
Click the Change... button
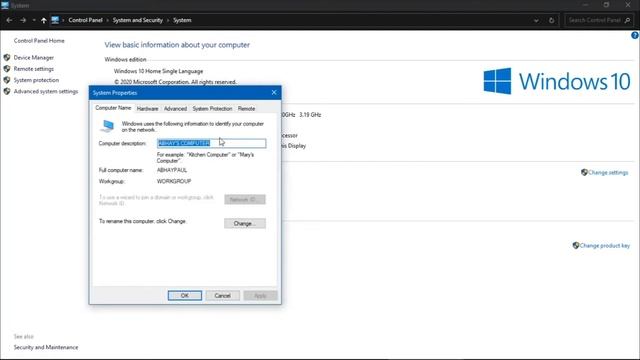coord(245,223)
